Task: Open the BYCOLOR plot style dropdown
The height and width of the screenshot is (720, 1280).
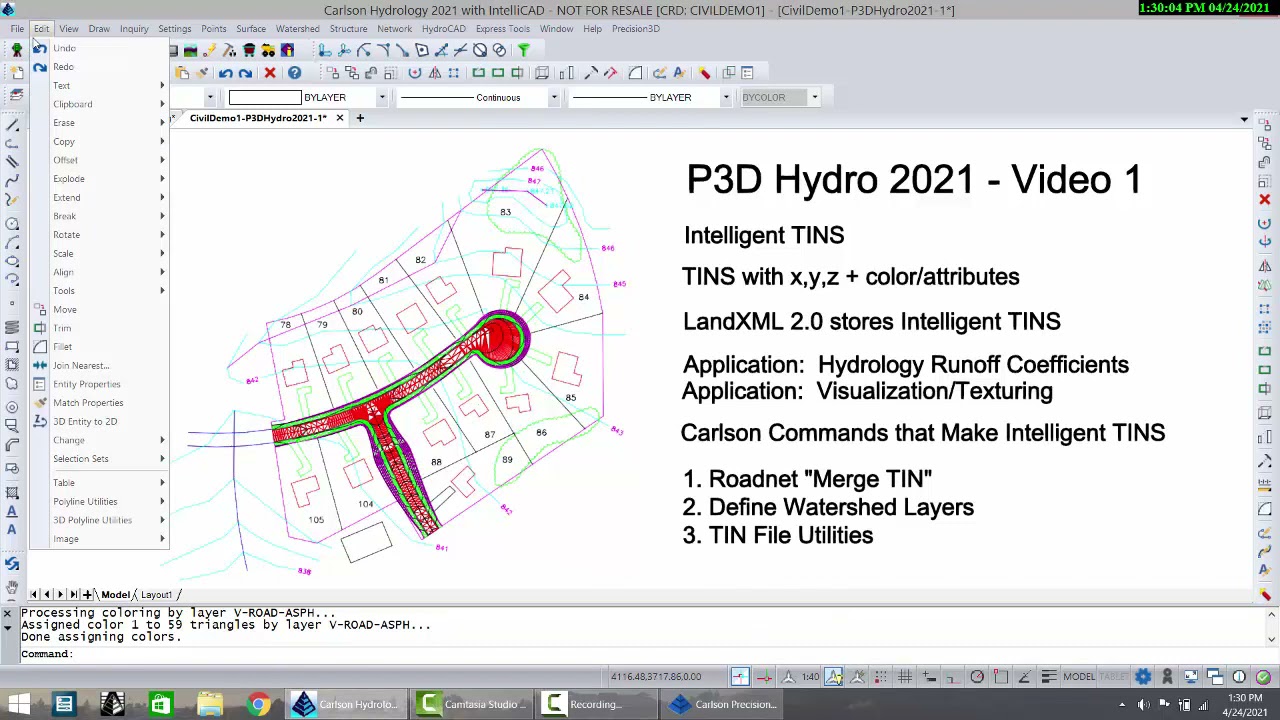Action: (x=814, y=98)
